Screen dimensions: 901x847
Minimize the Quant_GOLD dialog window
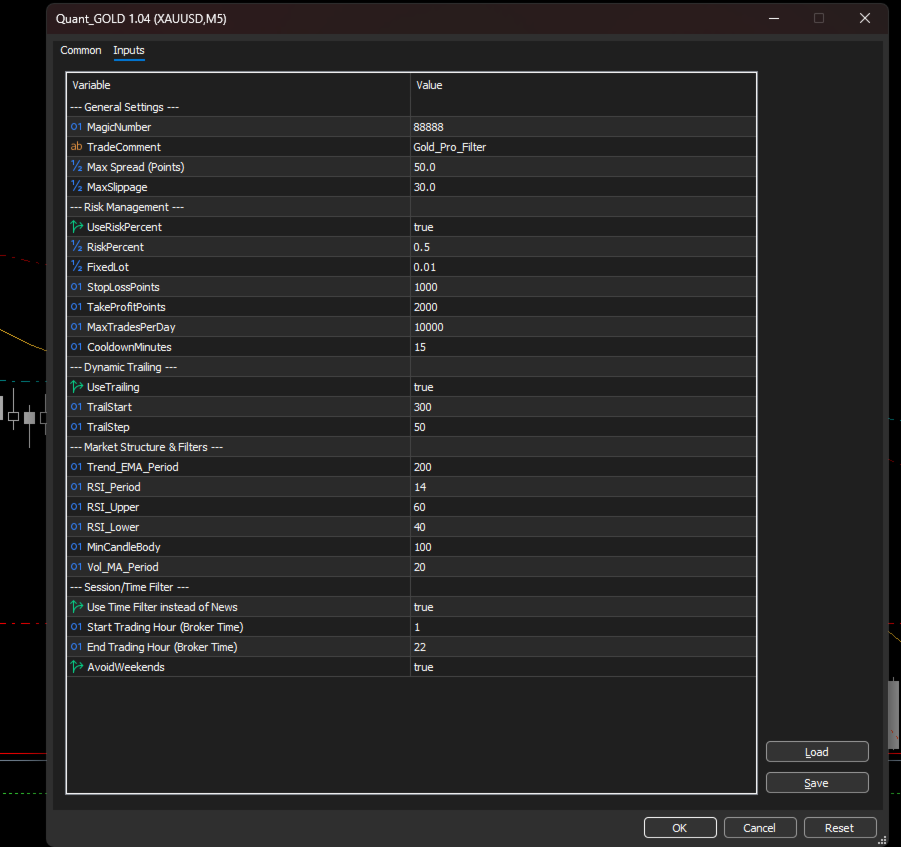click(774, 18)
